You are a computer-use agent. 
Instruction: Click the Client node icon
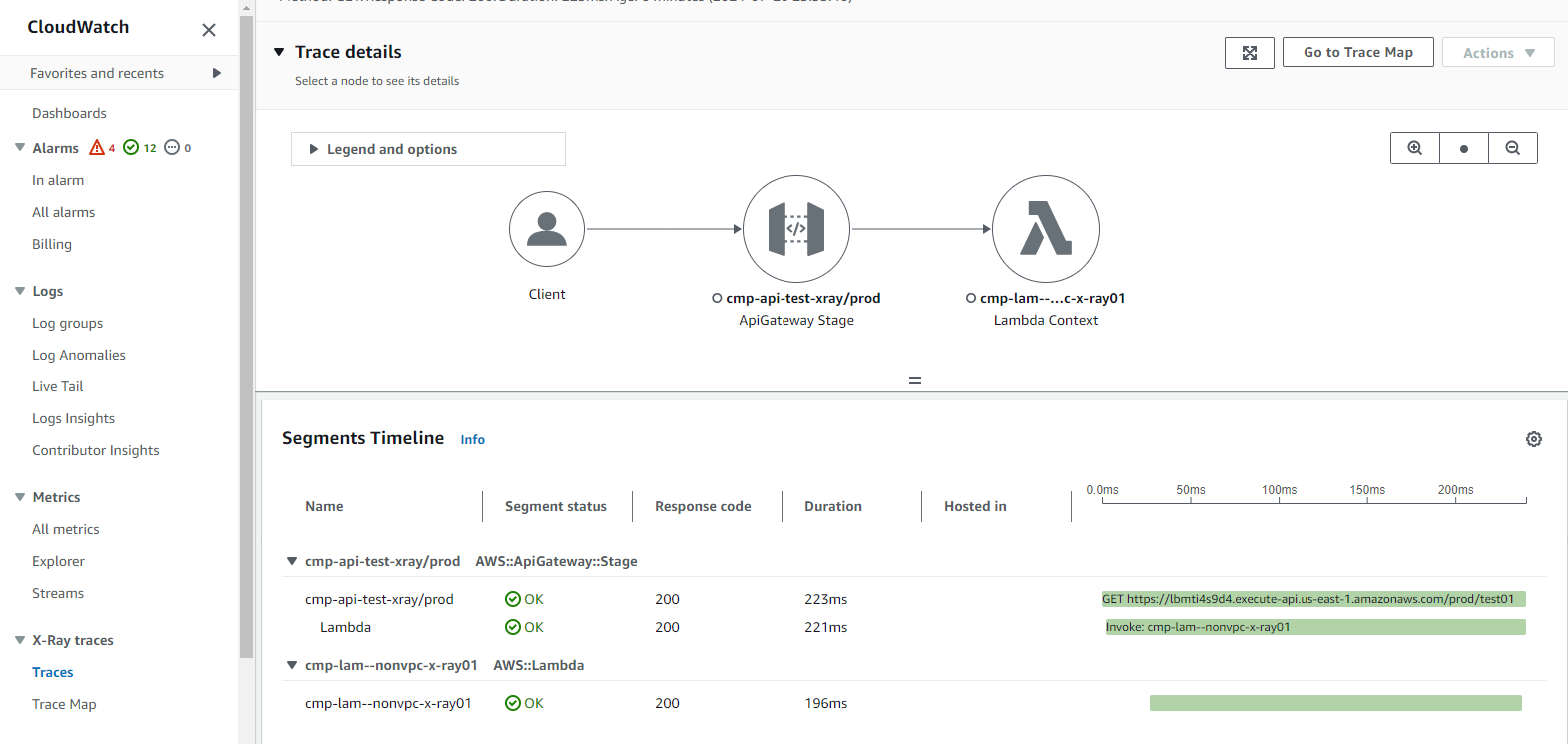pos(547,229)
